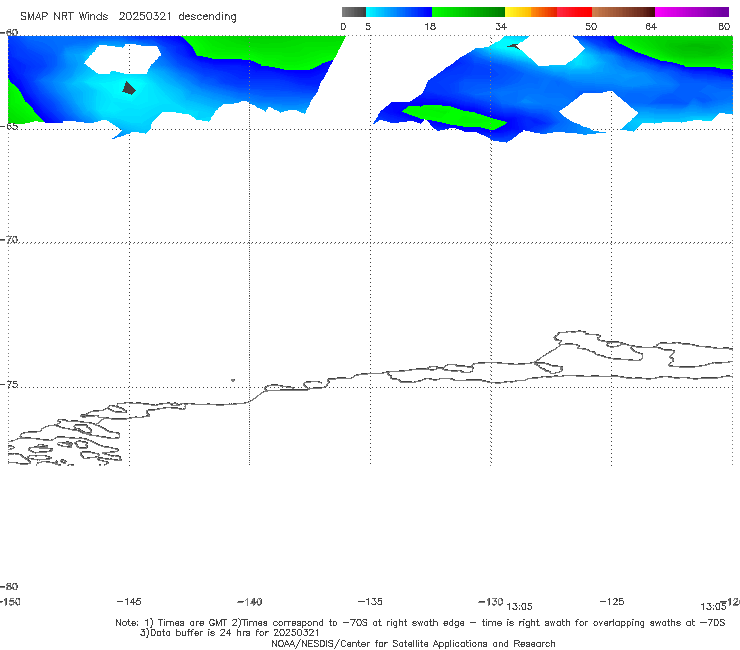The height and width of the screenshot is (650, 740).
Task: Click the latitude label '-70'
Action: click(x=9, y=240)
